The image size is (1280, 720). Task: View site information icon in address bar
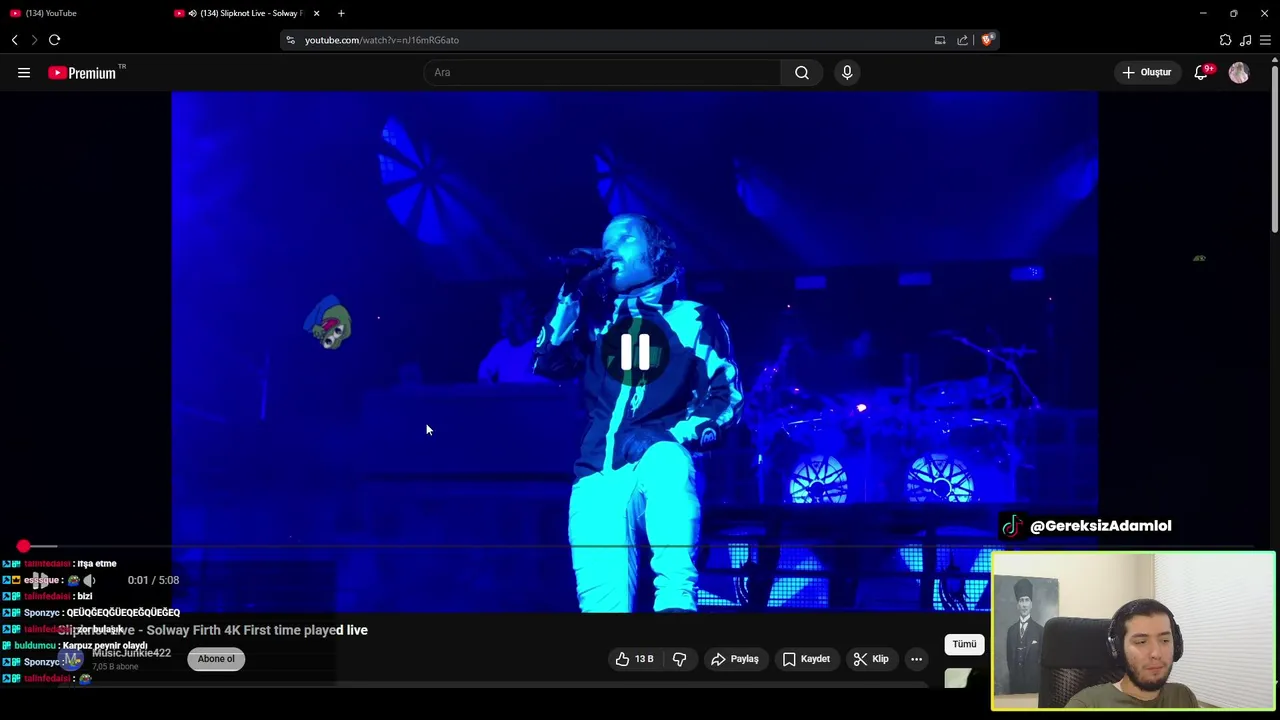tap(290, 40)
